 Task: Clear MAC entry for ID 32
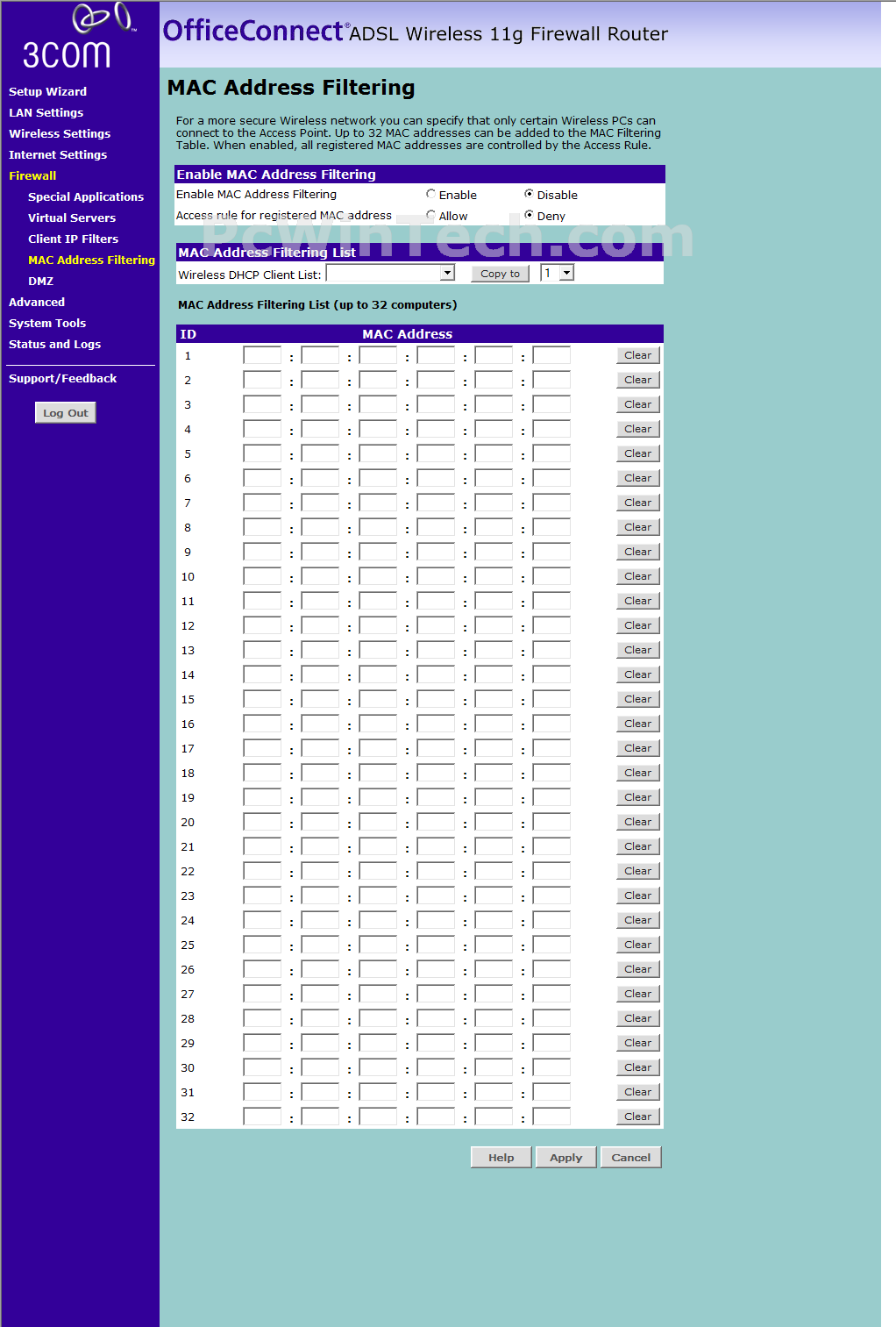[638, 1117]
